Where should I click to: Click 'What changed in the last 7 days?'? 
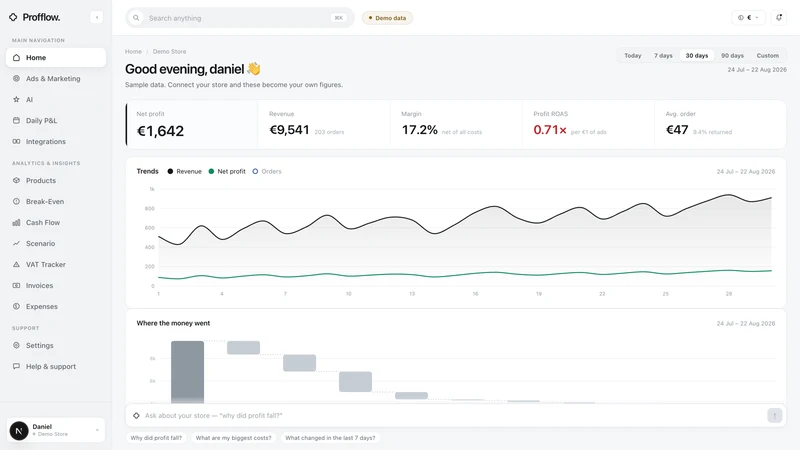(330, 438)
